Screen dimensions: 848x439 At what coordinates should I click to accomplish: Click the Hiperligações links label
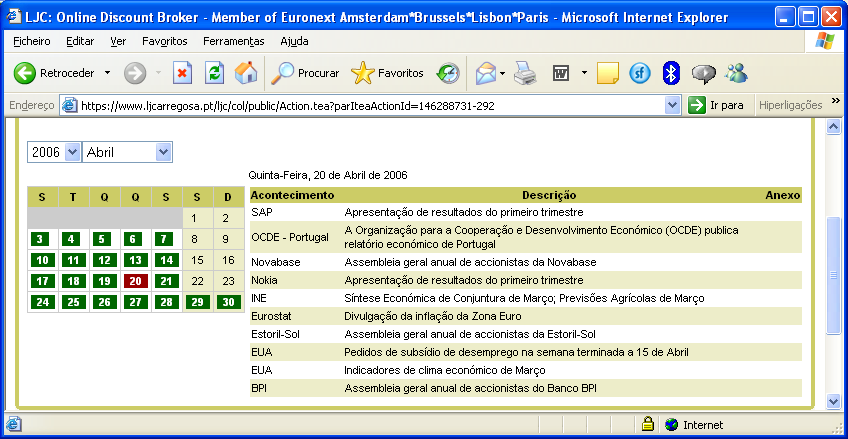(790, 105)
